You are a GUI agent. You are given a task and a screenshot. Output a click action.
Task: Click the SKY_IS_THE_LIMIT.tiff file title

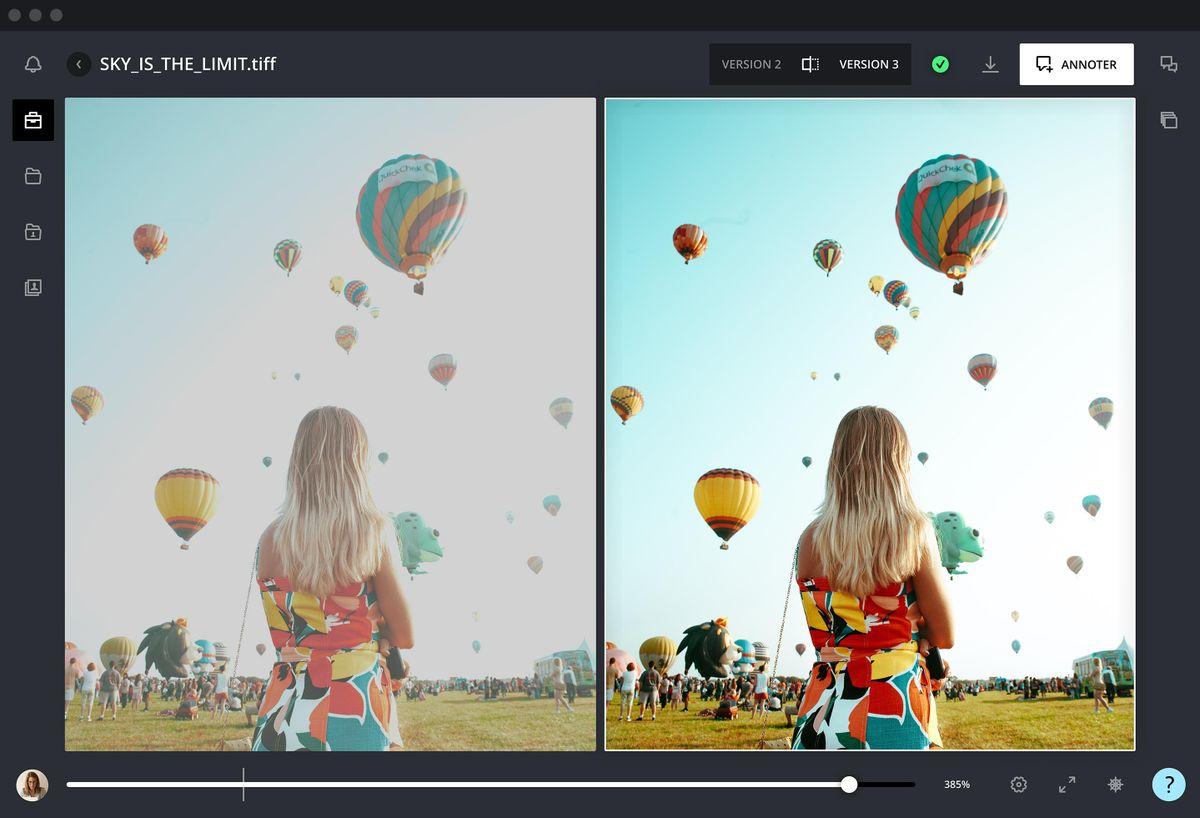(x=188, y=64)
